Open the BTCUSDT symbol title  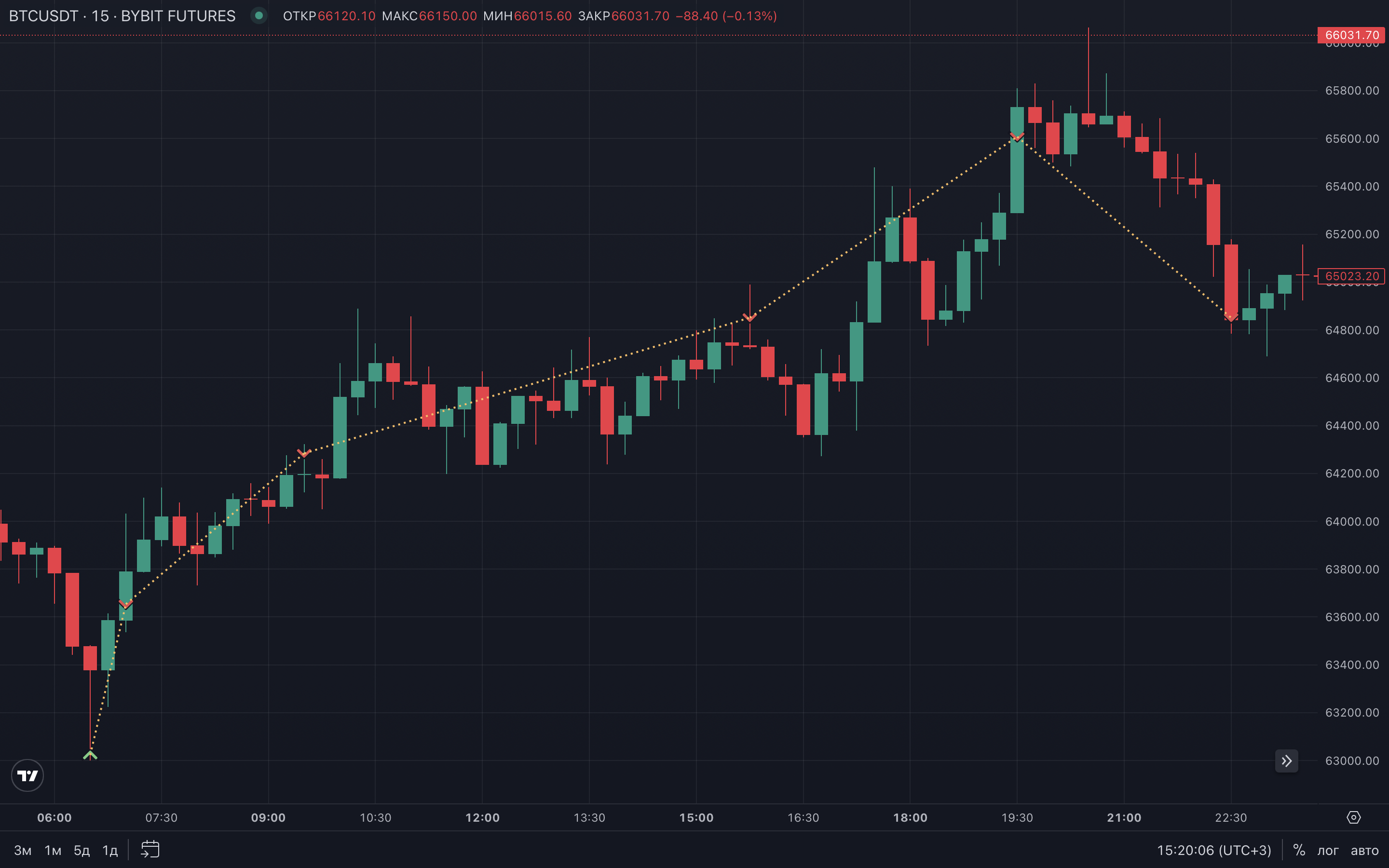pos(122,16)
